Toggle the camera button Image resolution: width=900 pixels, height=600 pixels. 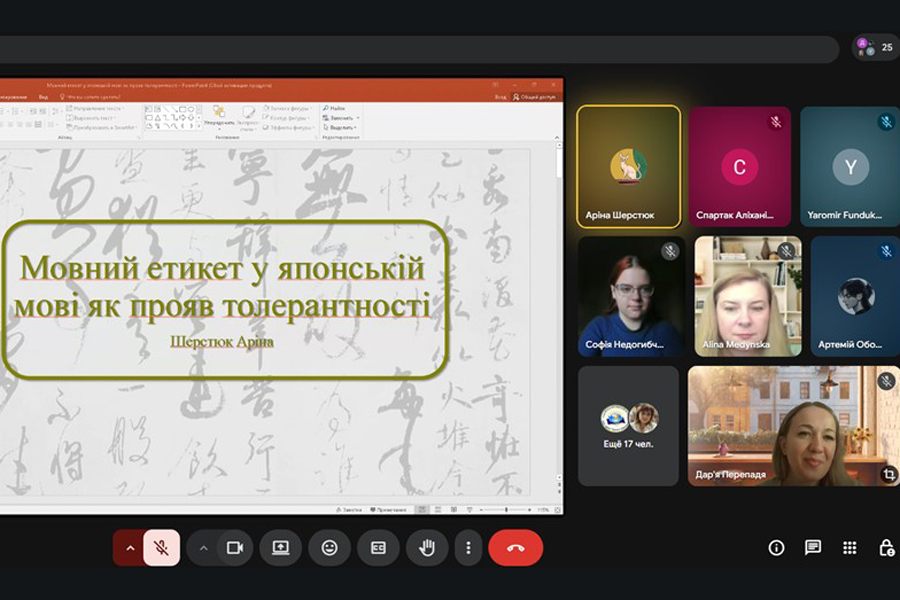click(235, 548)
